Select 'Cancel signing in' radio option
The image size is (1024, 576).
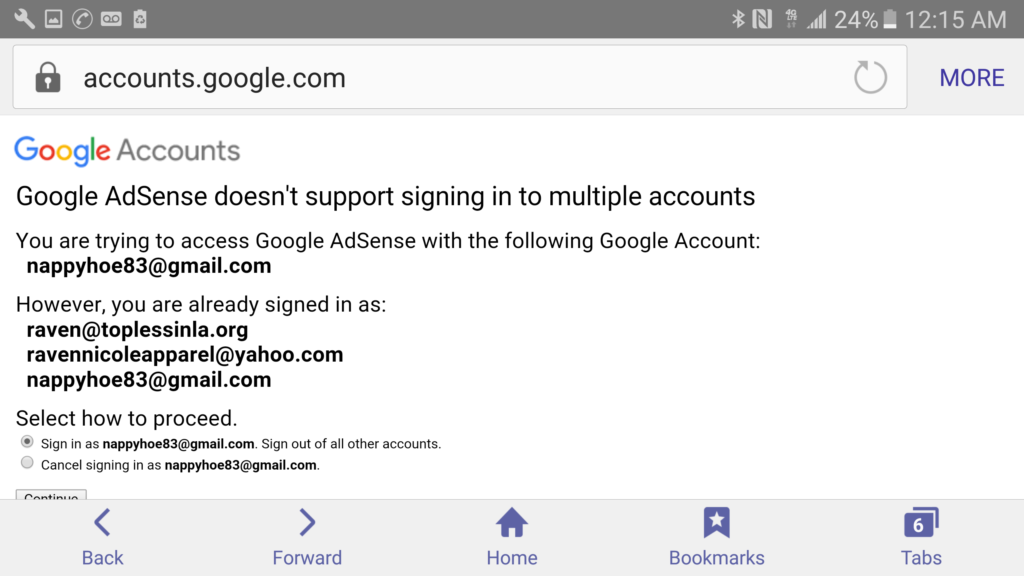click(x=27, y=463)
